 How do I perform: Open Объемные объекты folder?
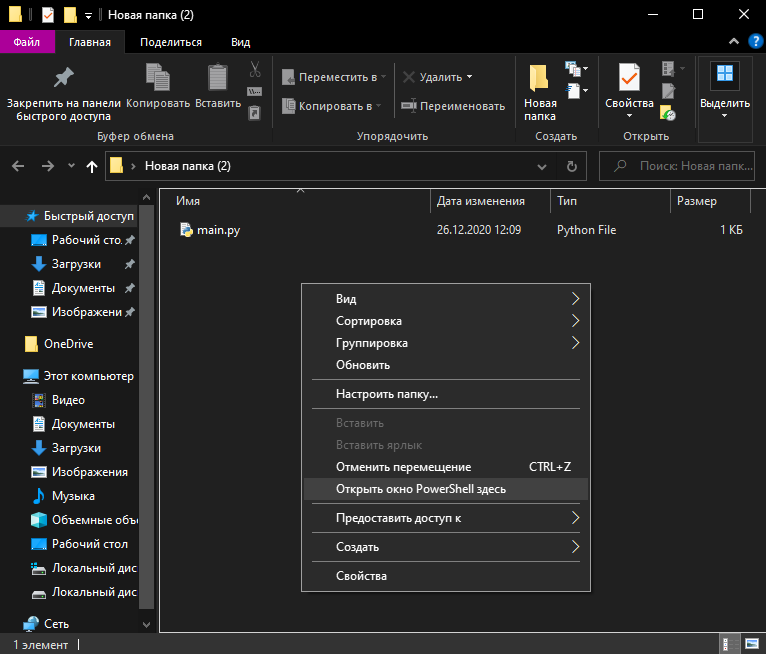coord(85,520)
